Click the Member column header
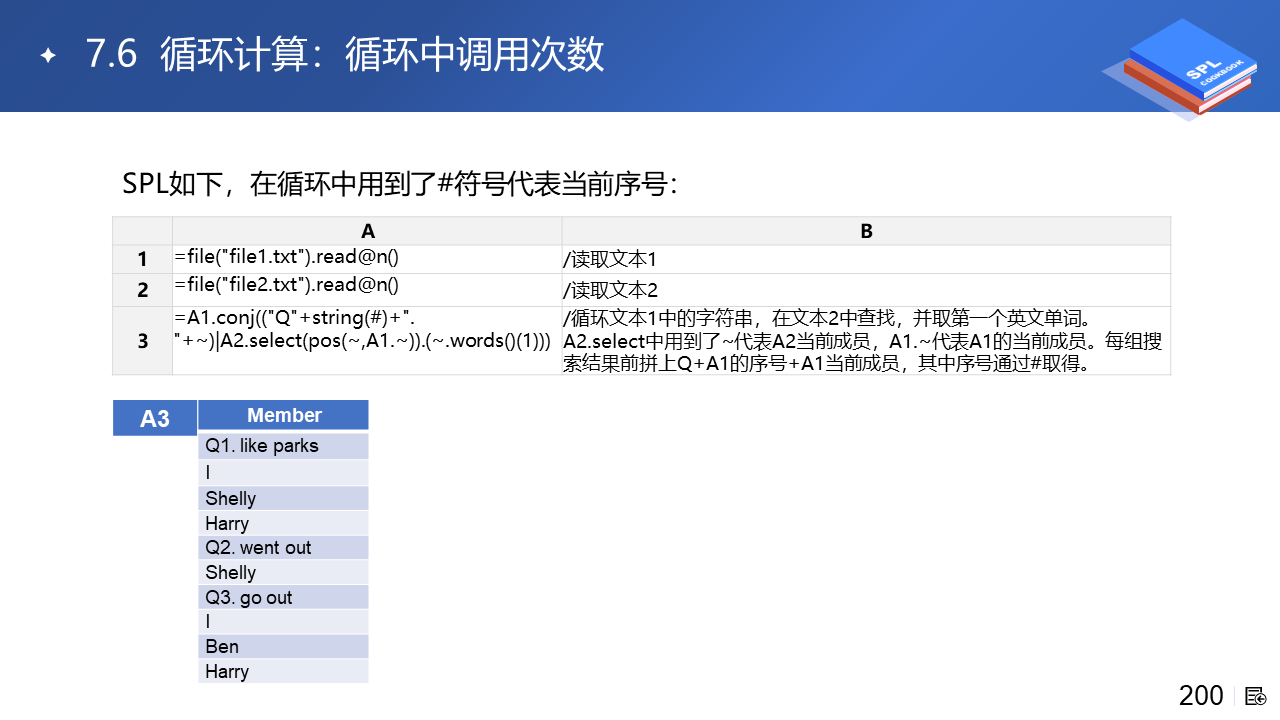 284,415
